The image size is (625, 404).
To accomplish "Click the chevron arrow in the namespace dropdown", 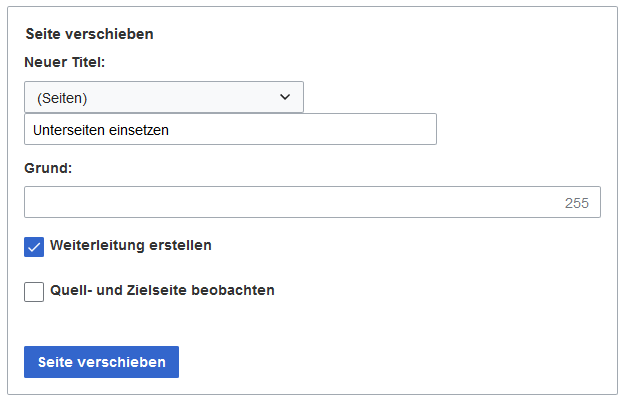I will [x=285, y=97].
